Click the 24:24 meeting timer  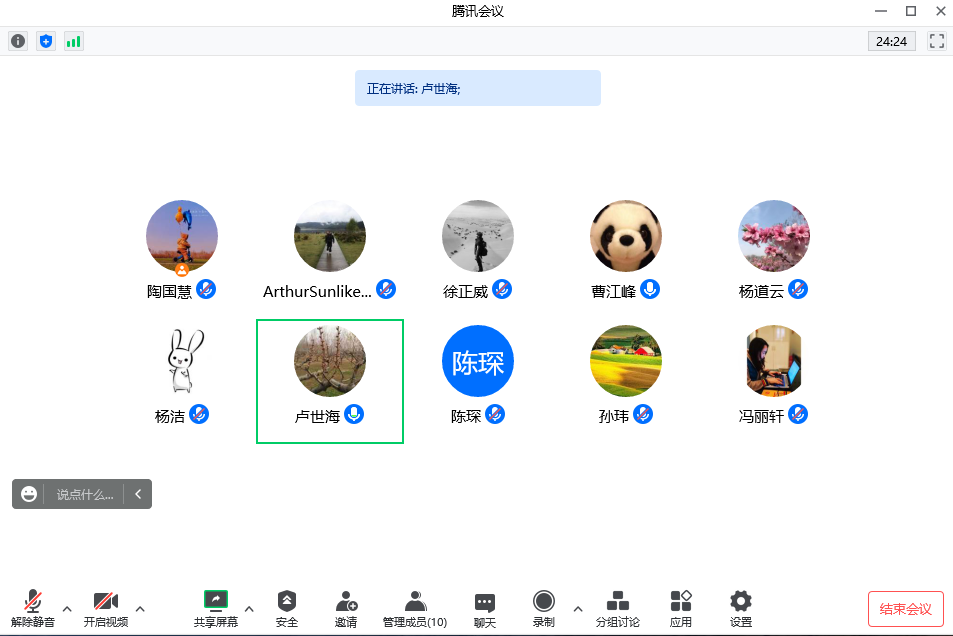(x=892, y=41)
